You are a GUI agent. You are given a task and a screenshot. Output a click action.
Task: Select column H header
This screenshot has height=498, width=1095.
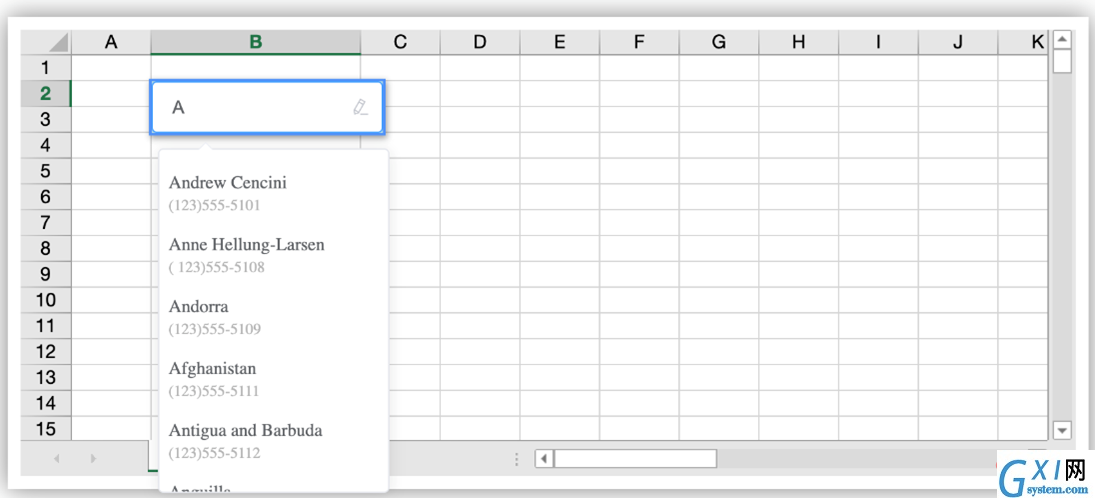(799, 42)
